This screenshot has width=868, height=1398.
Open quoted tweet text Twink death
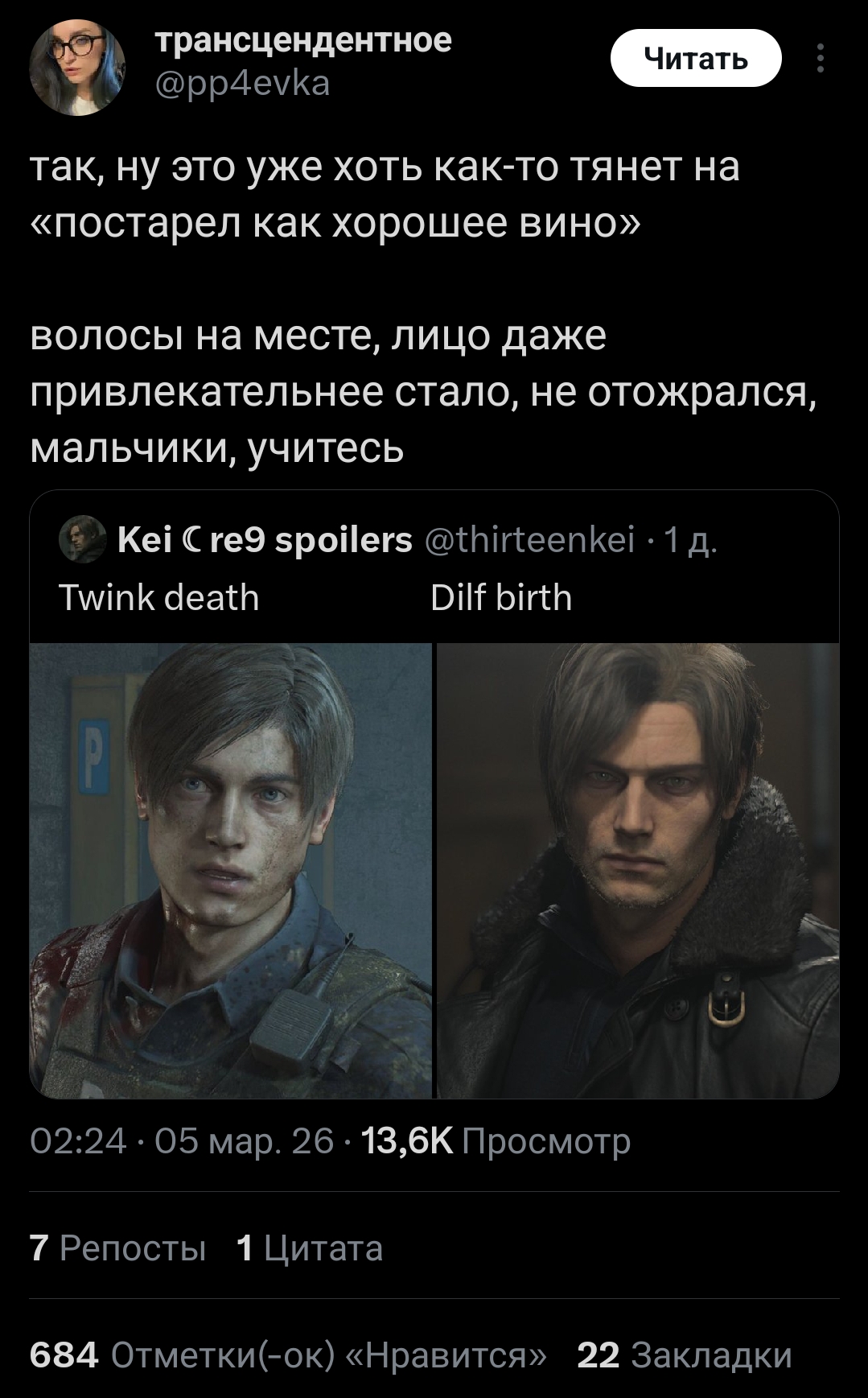click(x=159, y=598)
